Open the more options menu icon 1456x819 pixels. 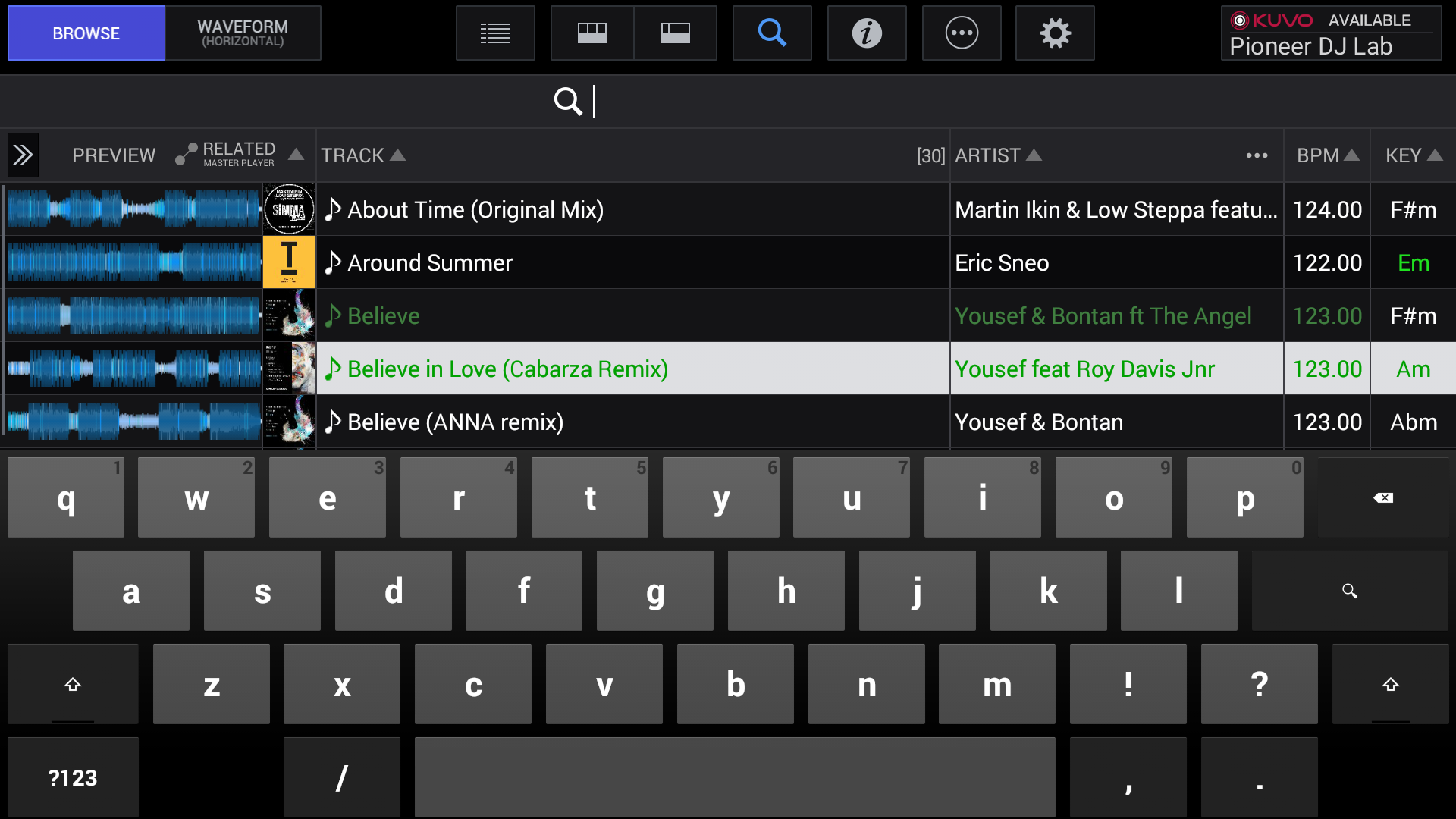tap(962, 33)
